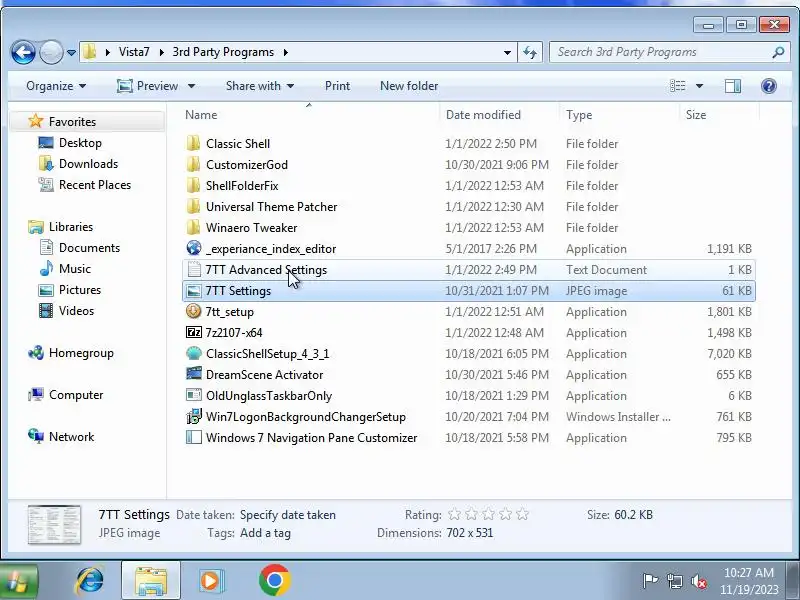The height and width of the screenshot is (600, 800).
Task: Select the 7tt_setup installer icon
Action: point(193,311)
